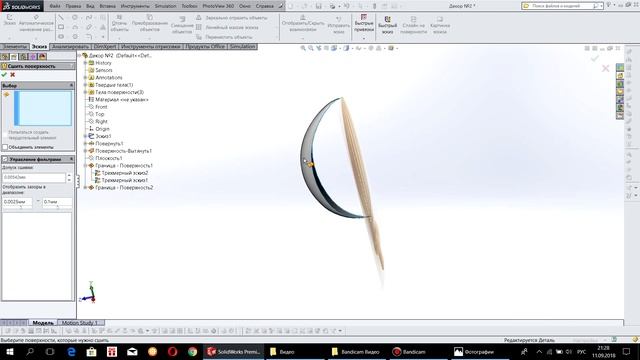Collapse Граница - Поверхность1 node

[86, 166]
